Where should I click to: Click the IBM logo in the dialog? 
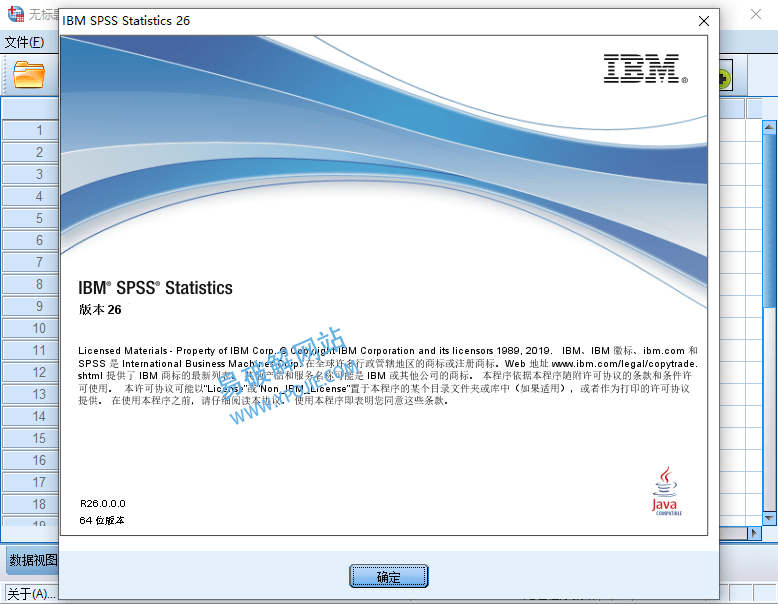pyautogui.click(x=645, y=68)
